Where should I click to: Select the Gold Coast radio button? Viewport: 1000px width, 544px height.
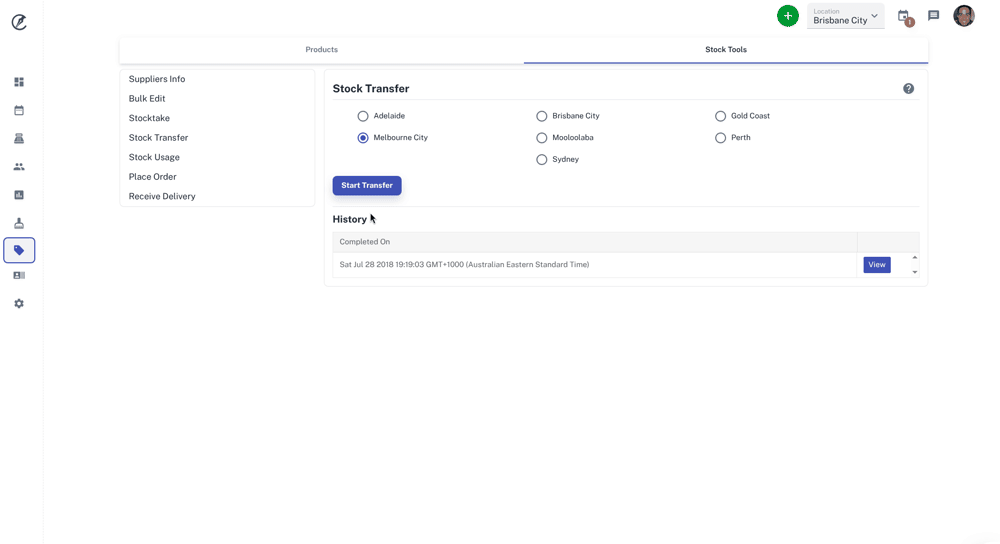tap(720, 116)
